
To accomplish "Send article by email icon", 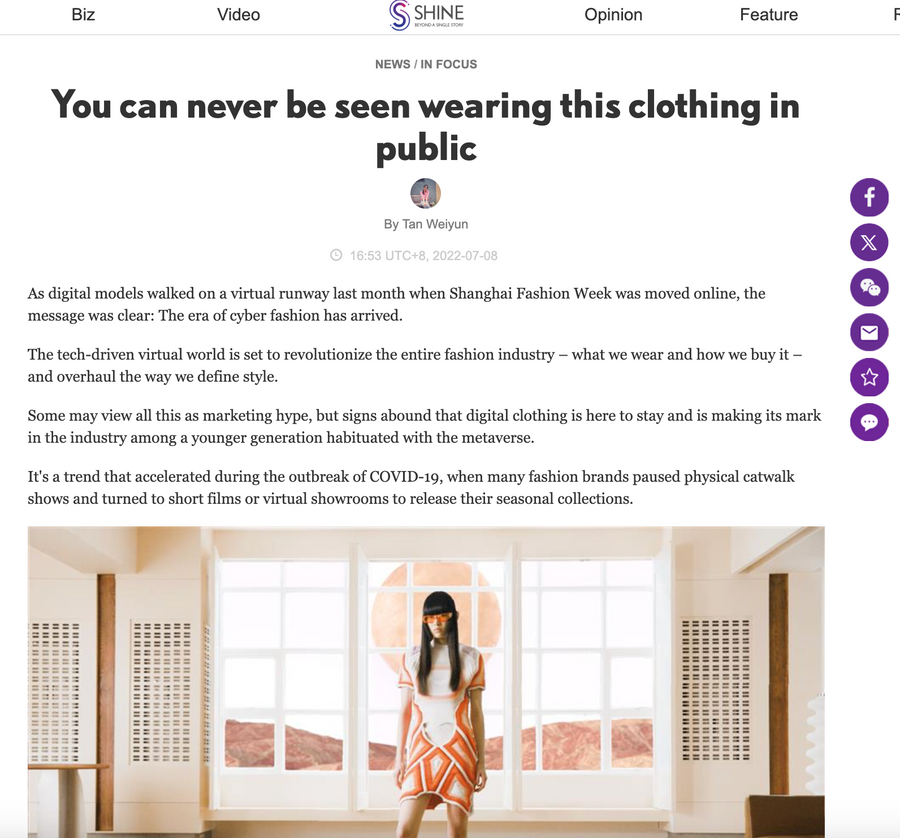I will (x=869, y=332).
